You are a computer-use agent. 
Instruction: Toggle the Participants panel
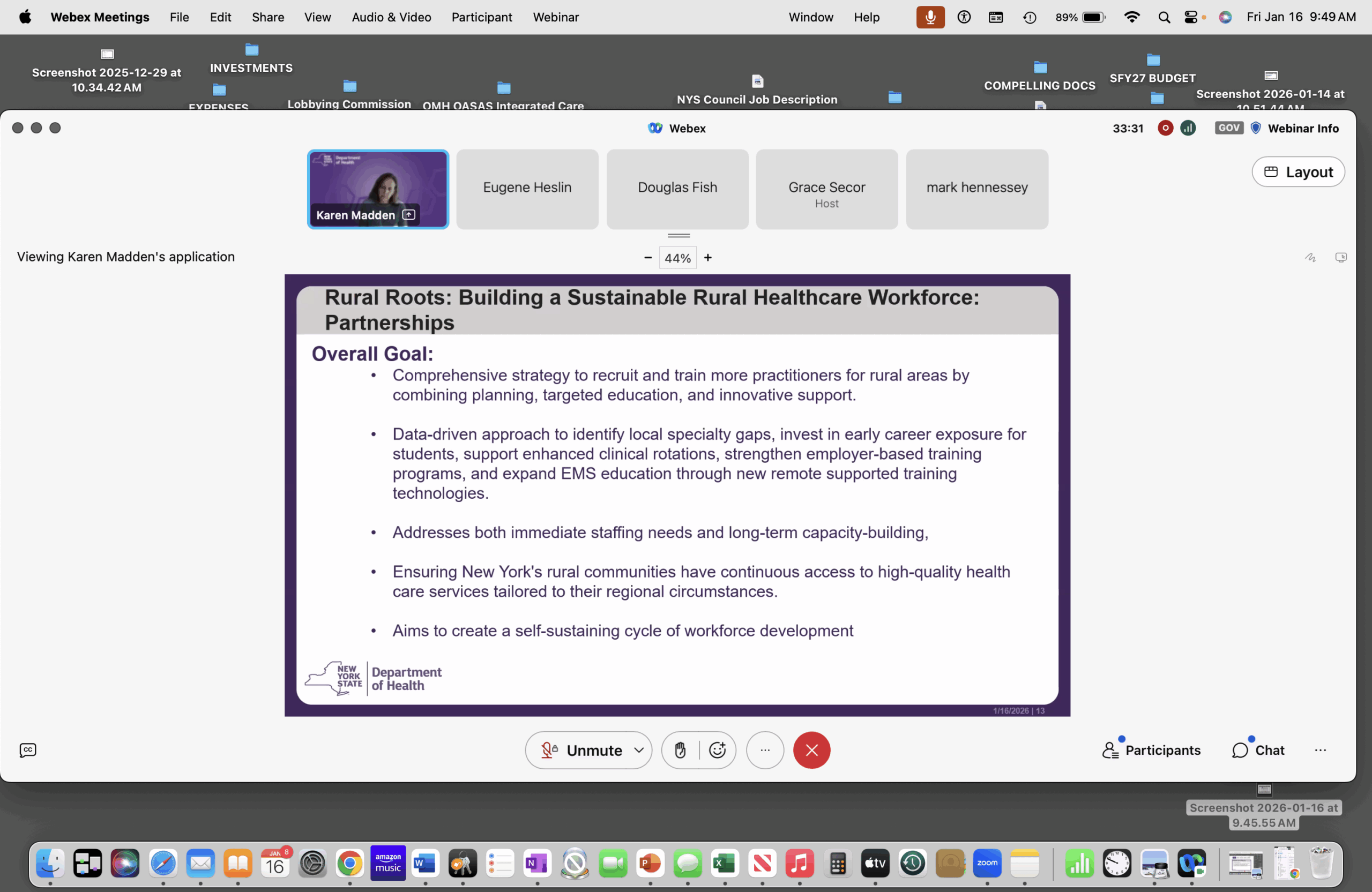point(1151,750)
